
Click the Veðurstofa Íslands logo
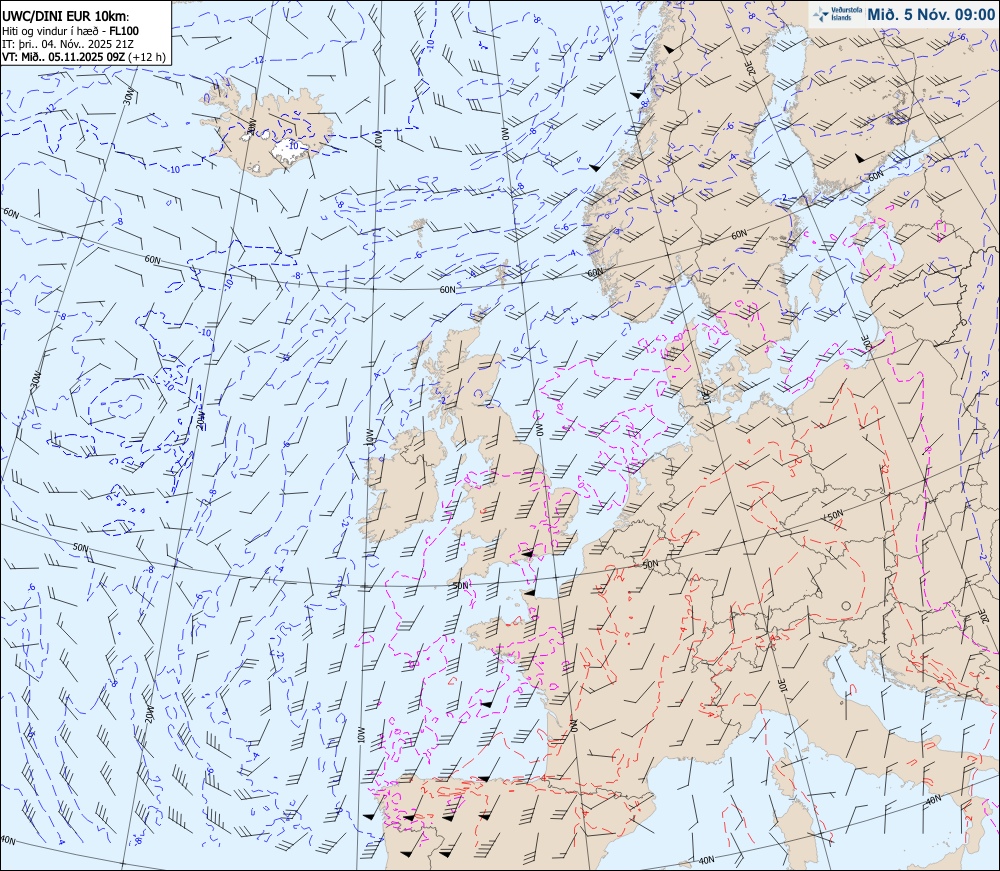837,14
